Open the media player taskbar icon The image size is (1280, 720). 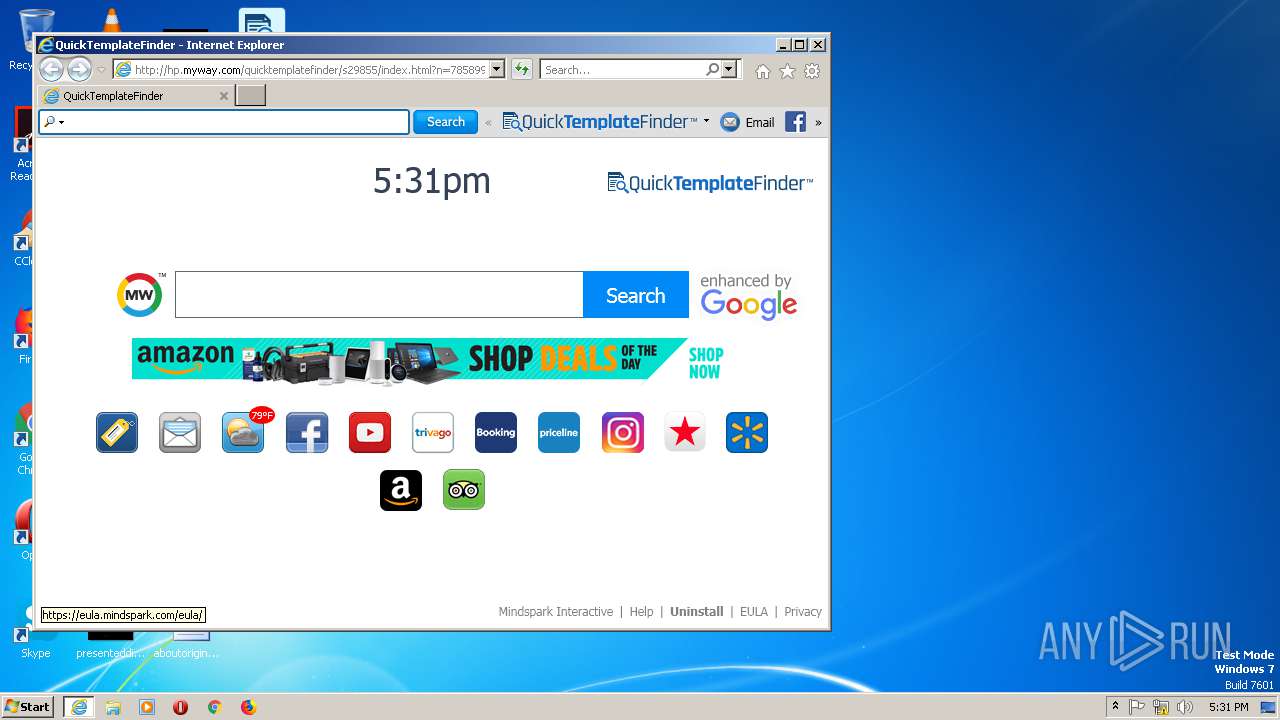[147, 707]
